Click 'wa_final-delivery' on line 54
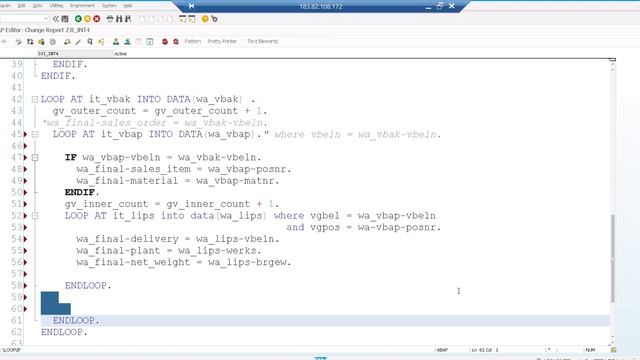 tap(127, 239)
